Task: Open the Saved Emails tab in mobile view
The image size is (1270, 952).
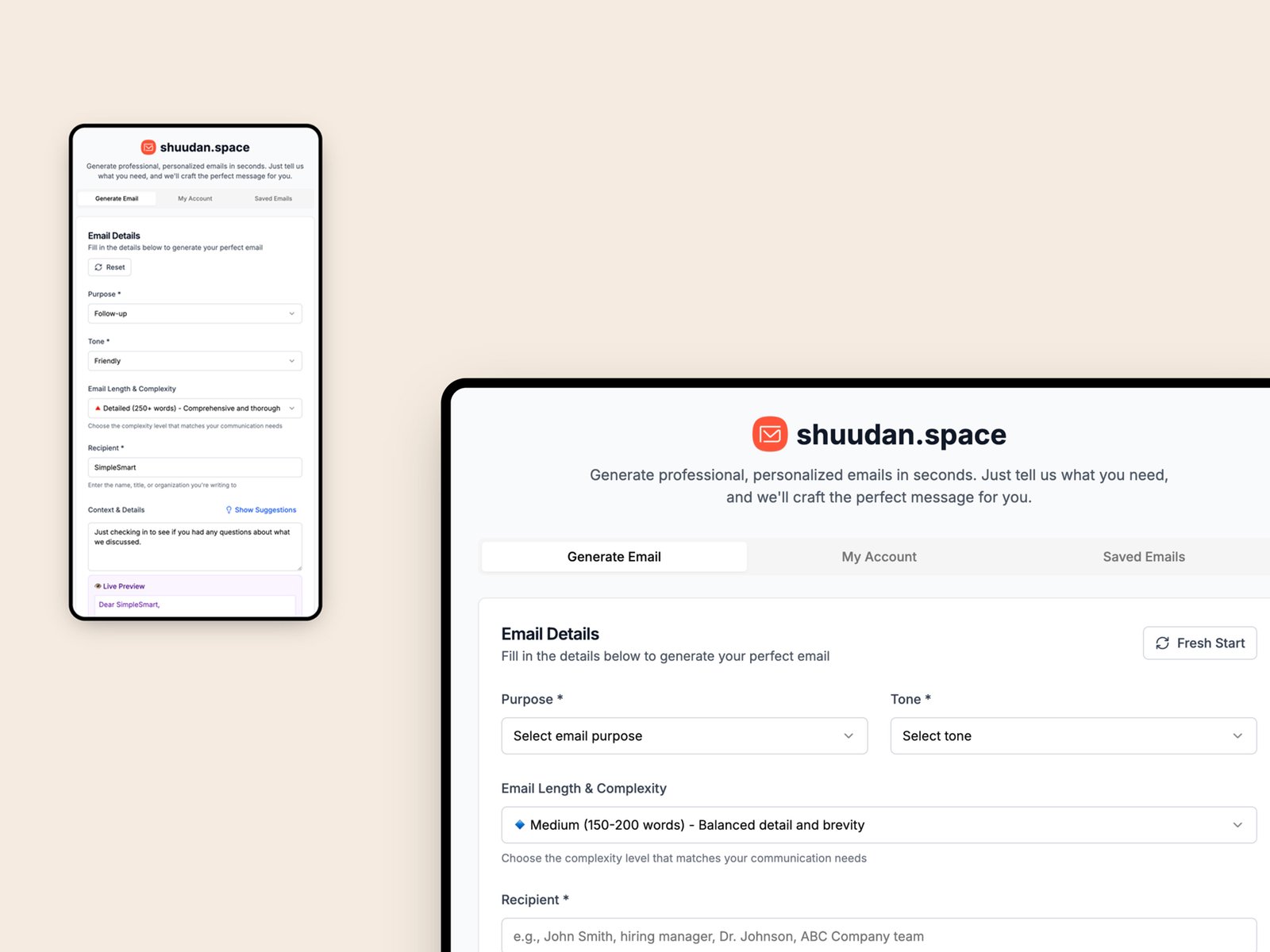Action: pyautogui.click(x=273, y=198)
